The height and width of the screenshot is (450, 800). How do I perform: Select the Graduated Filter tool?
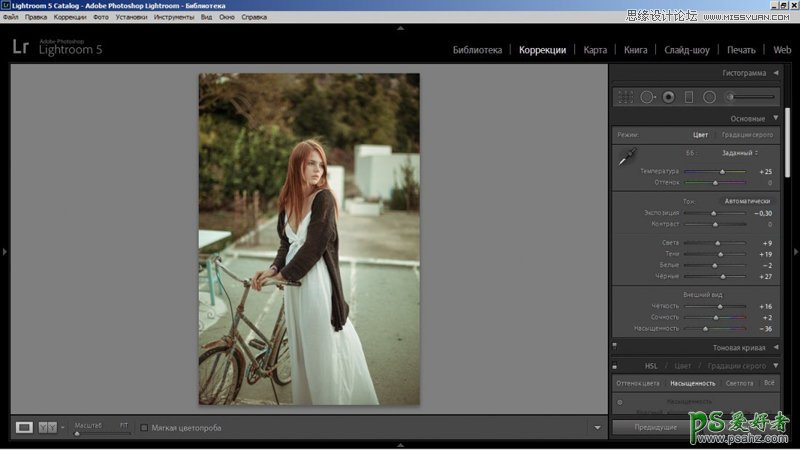[688, 97]
